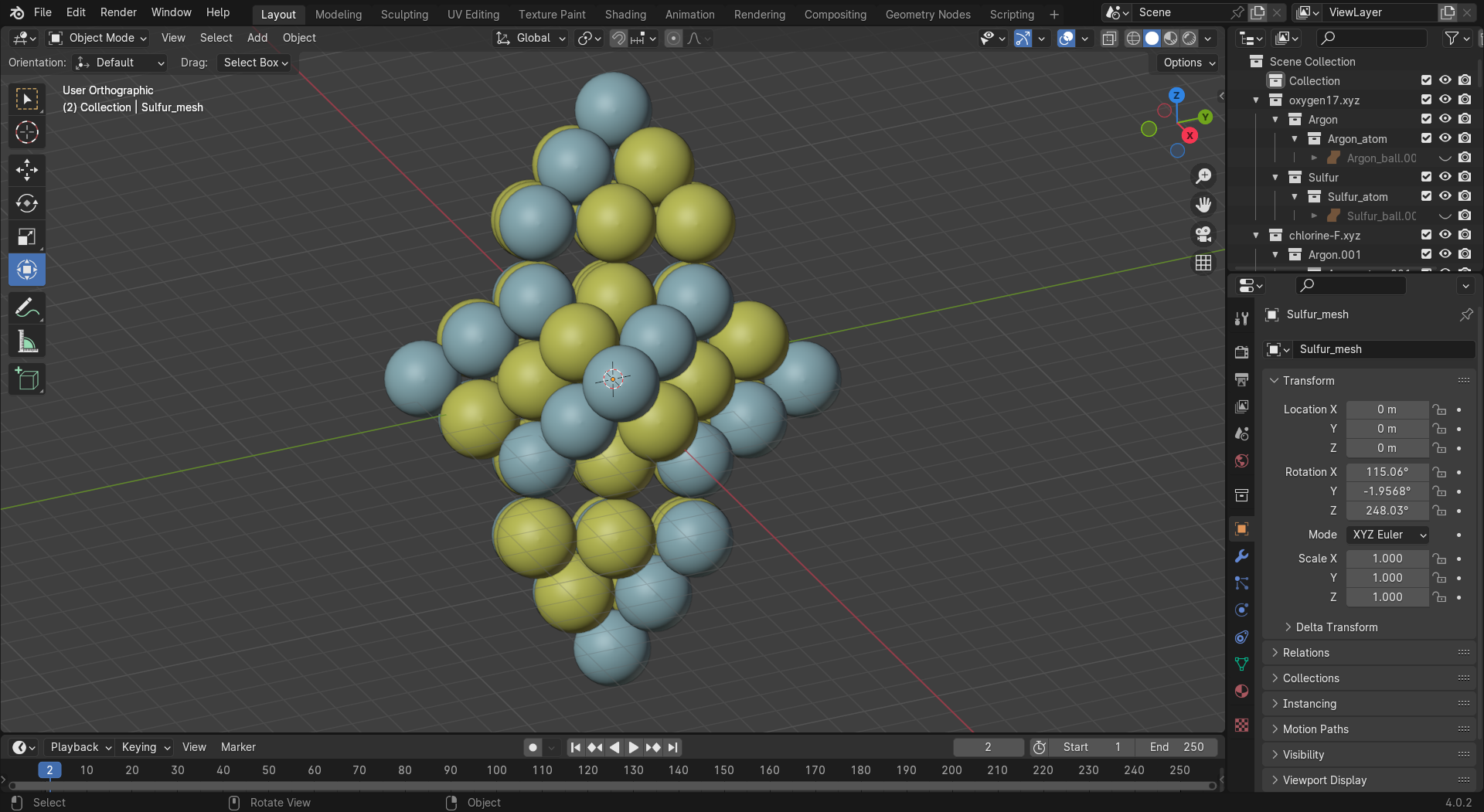The image size is (1484, 812).
Task: Open the Rotation Mode XYZ Euler dropdown
Action: point(1387,535)
